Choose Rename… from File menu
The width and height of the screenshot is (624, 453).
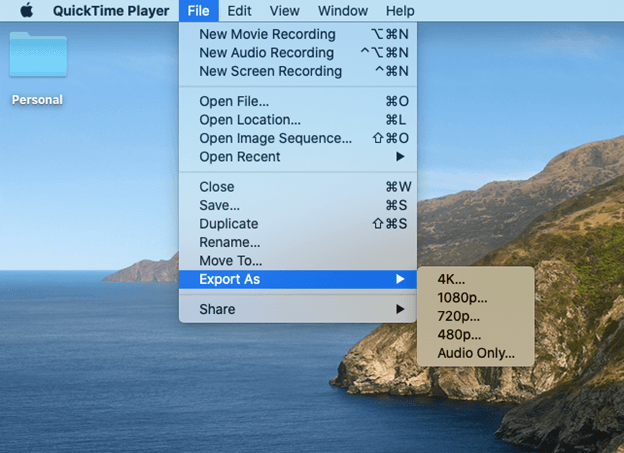tap(298, 242)
